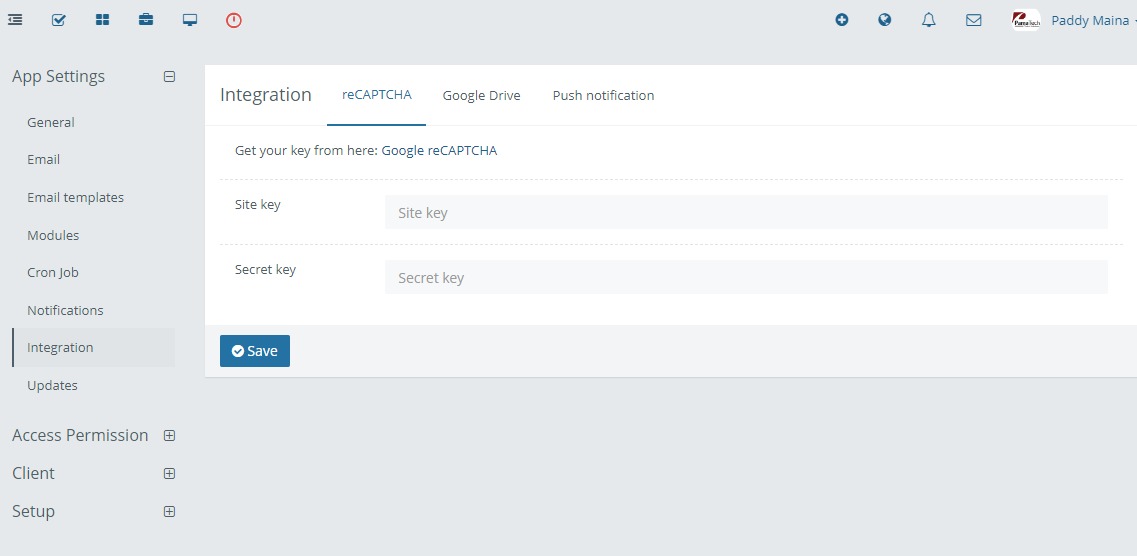Switch to the Push notification tab

(603, 95)
